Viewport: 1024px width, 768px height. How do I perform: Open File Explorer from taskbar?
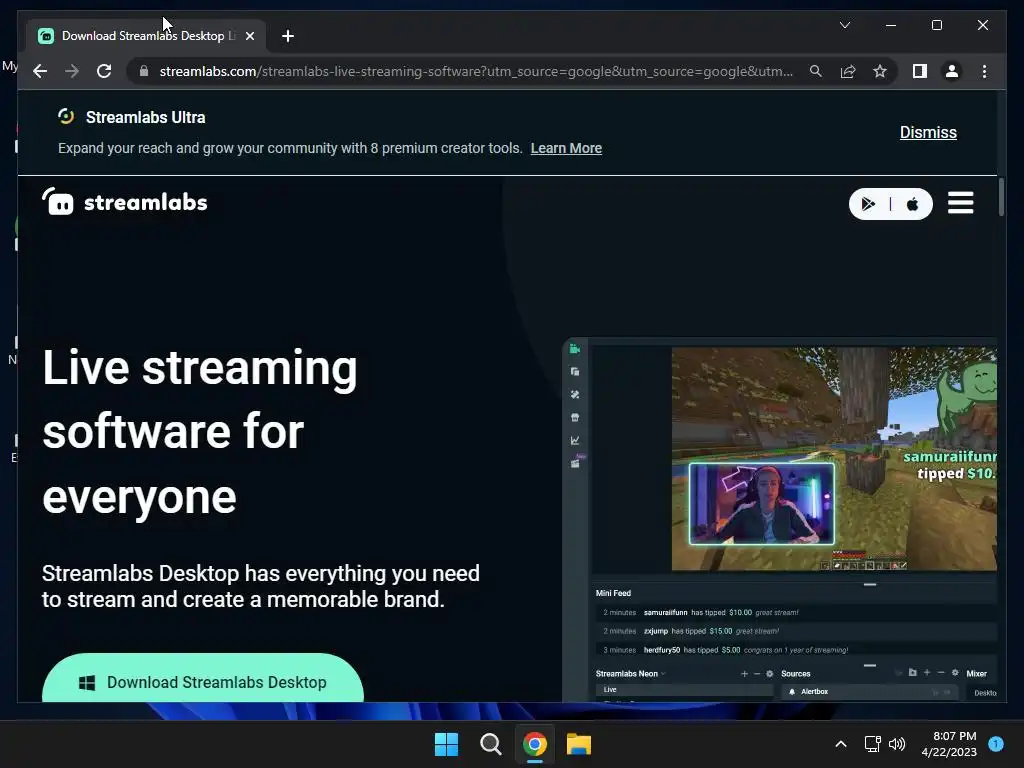click(579, 744)
